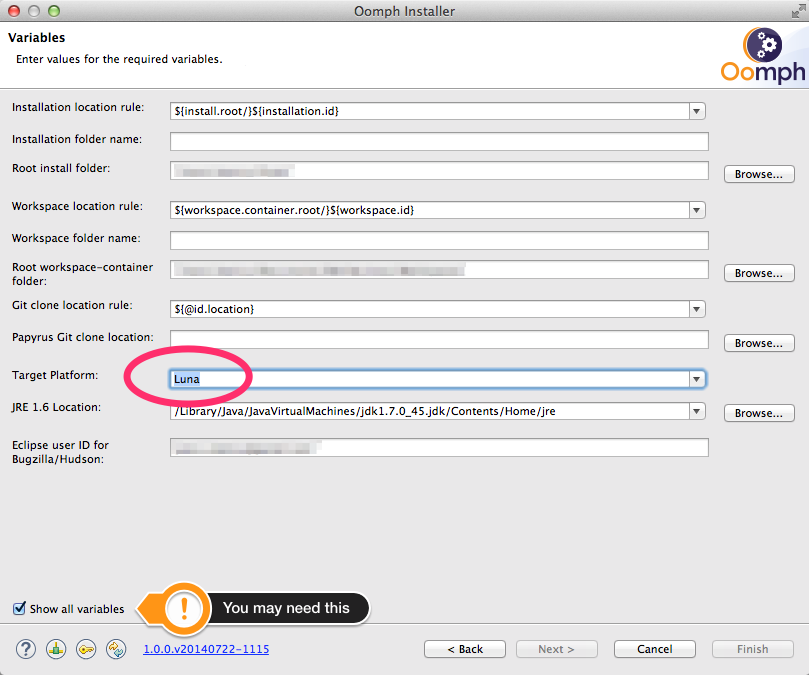
Task: Focus the Papyrus Git clone location field
Action: 439,339
